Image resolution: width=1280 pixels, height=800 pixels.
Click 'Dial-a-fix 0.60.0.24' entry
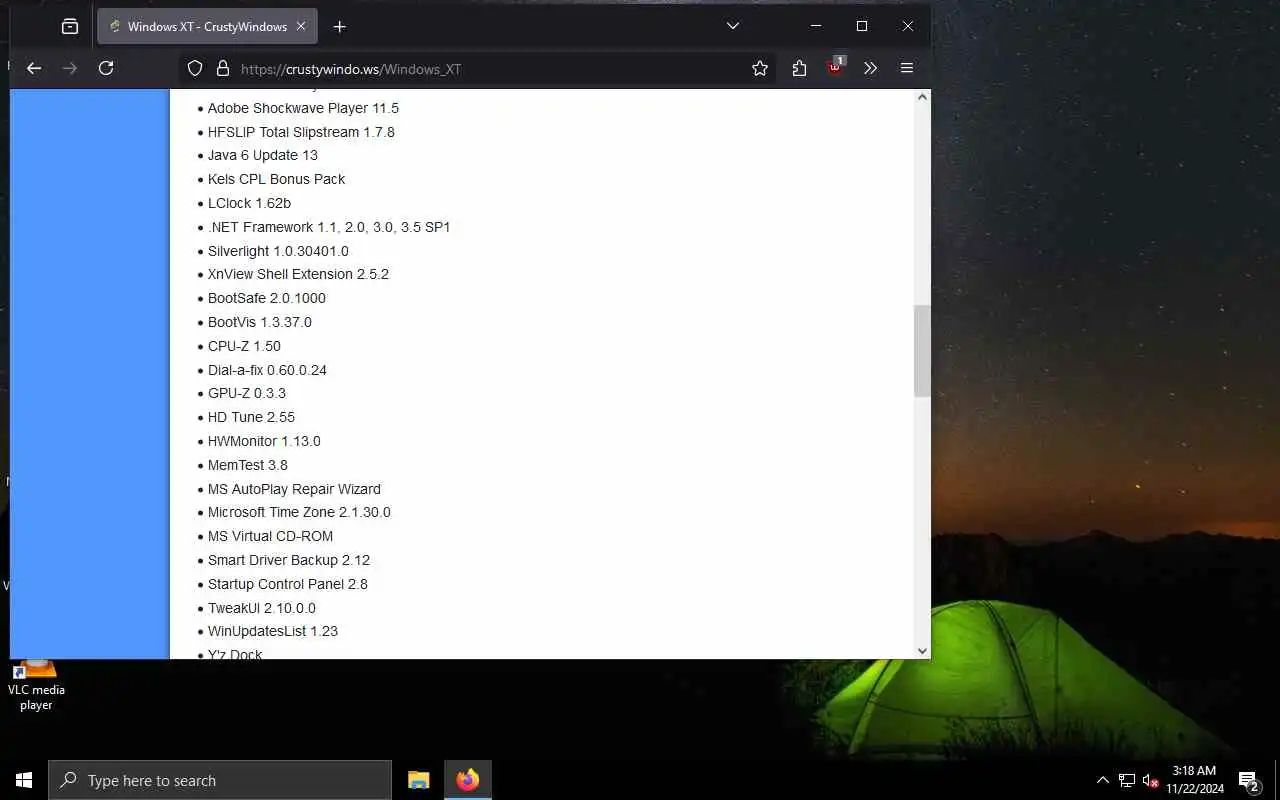(x=267, y=370)
